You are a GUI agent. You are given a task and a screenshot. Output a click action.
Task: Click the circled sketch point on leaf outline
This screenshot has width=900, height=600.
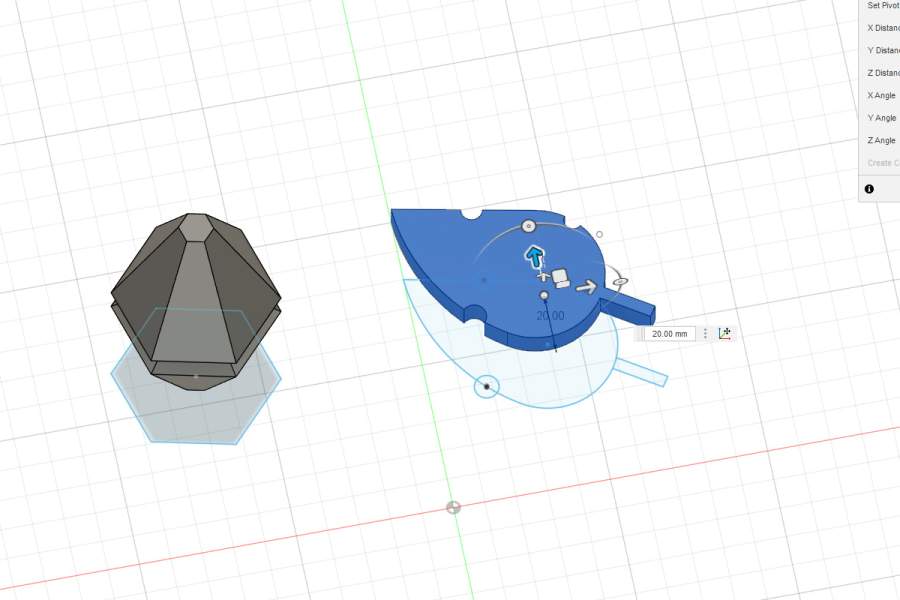[487, 387]
